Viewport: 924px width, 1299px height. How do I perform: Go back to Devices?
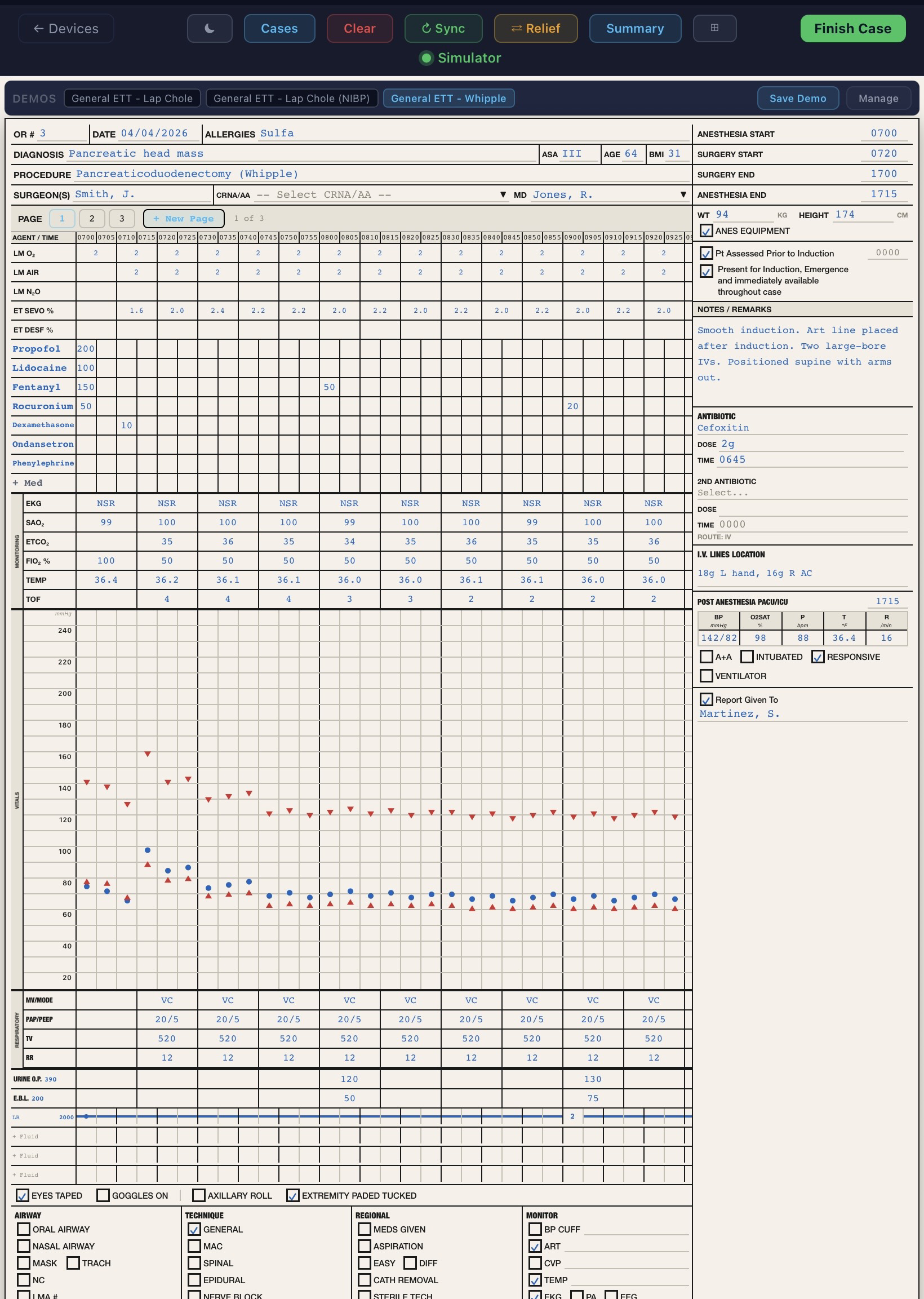pyautogui.click(x=66, y=28)
